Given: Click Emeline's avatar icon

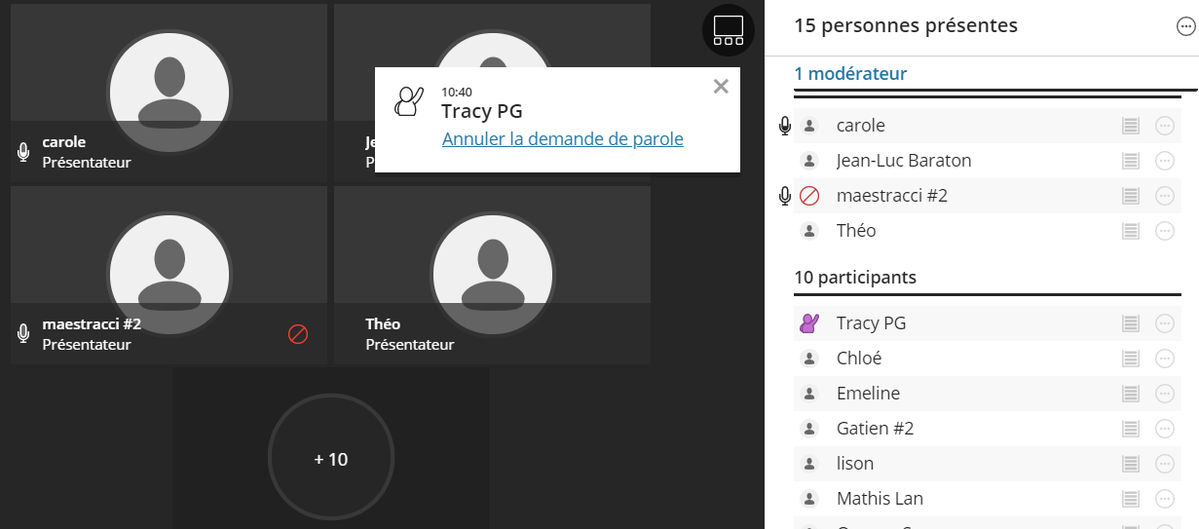Looking at the screenshot, I should [808, 394].
